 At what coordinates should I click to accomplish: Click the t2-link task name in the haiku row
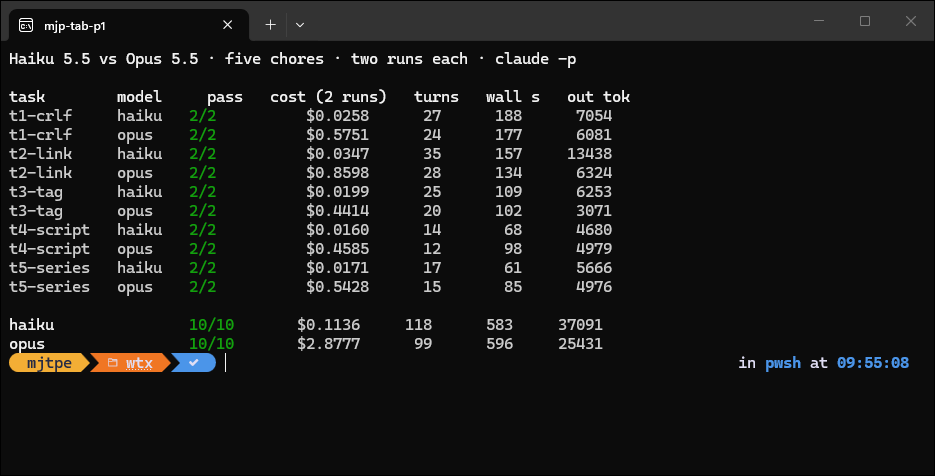(41, 154)
